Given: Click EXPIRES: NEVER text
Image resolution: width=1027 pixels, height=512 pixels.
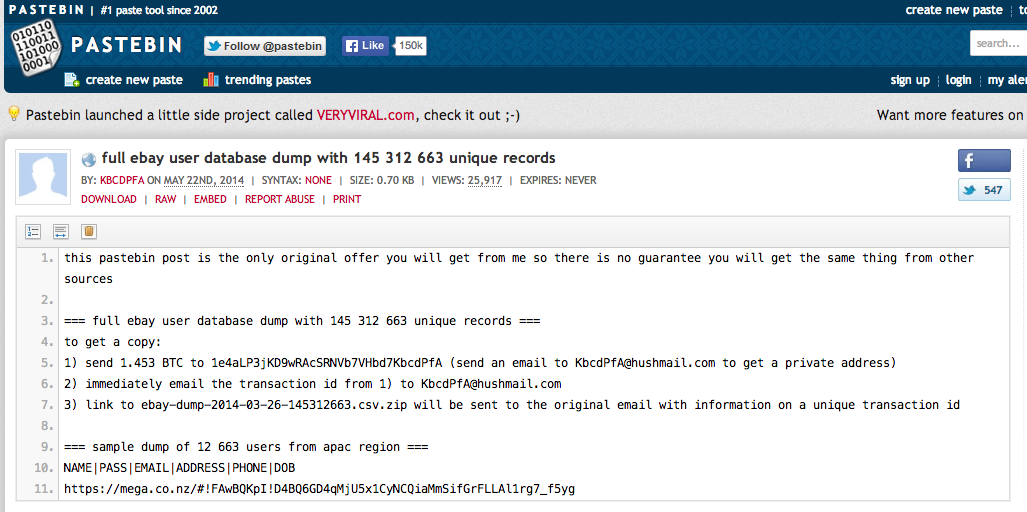Looking at the screenshot, I should tap(558, 180).
